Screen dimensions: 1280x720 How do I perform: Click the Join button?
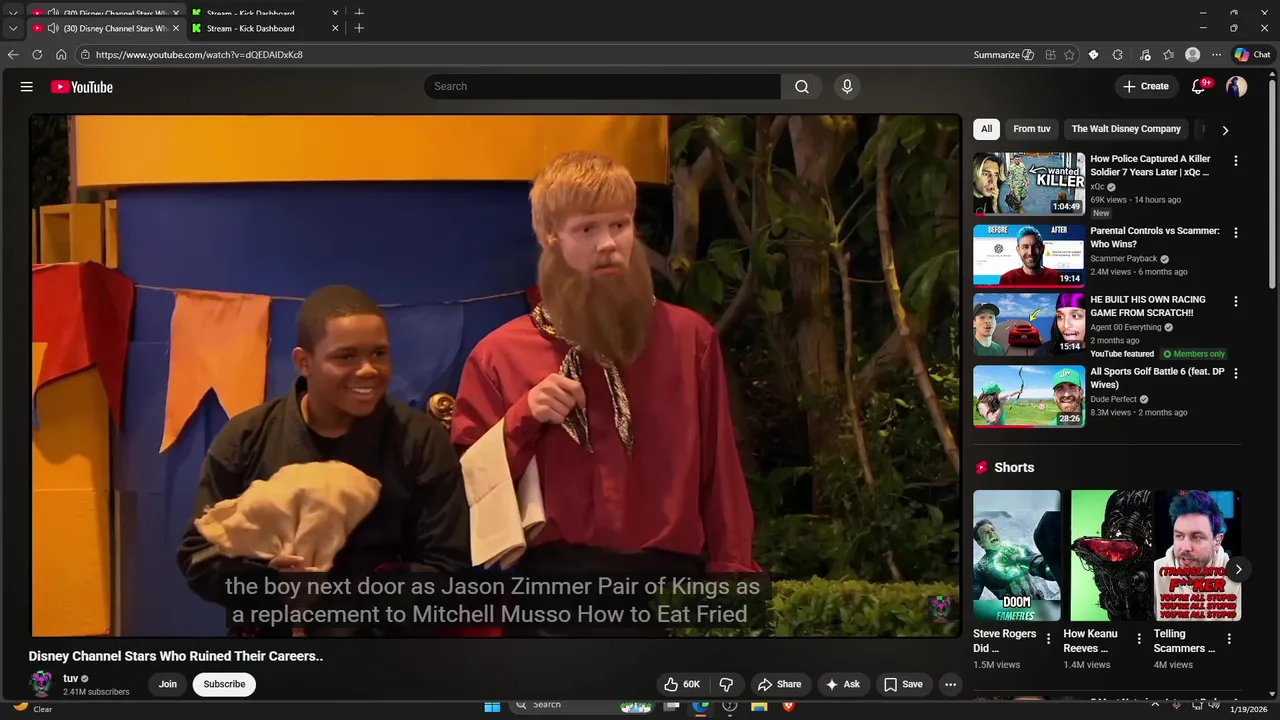click(167, 684)
